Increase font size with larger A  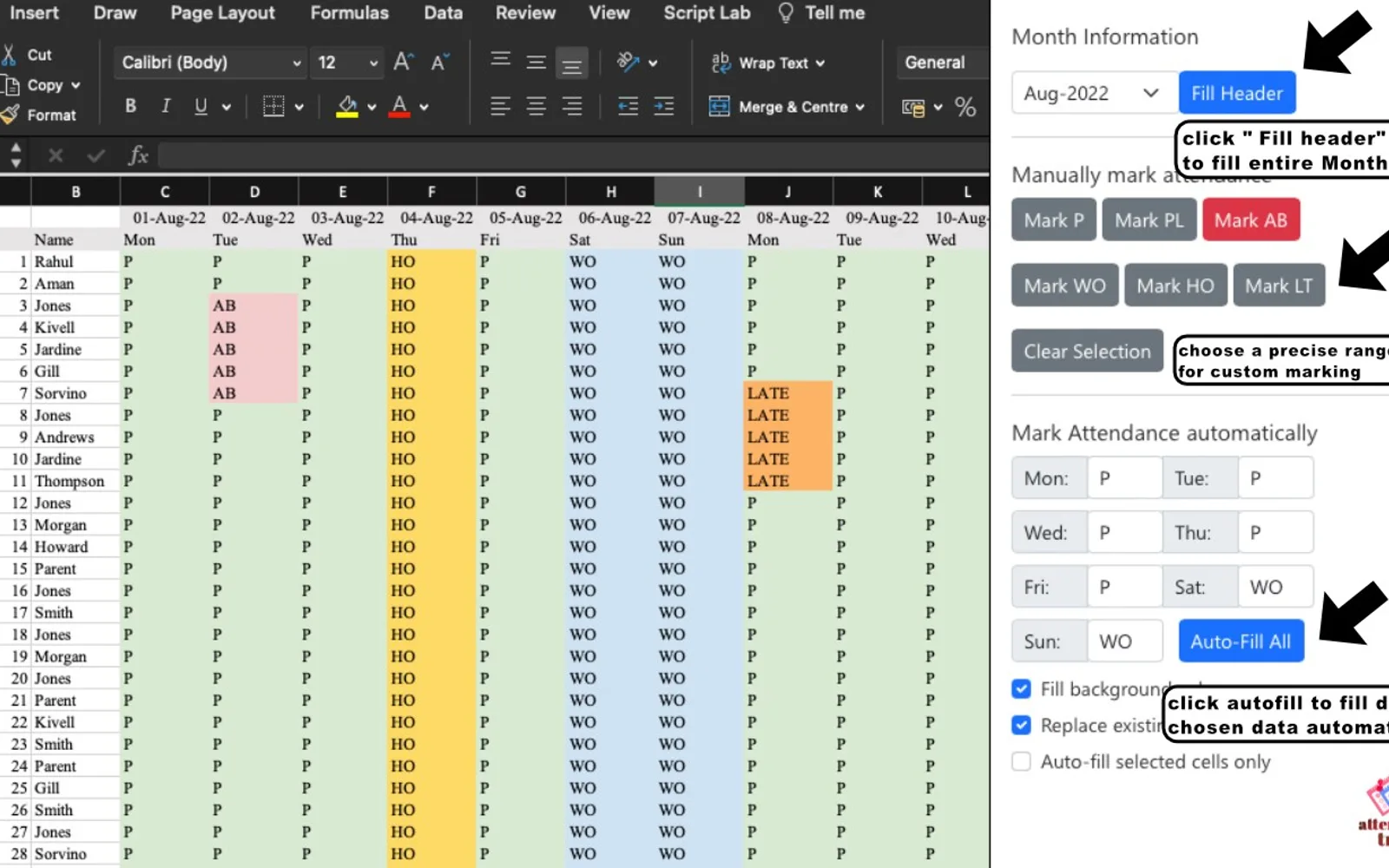402,62
